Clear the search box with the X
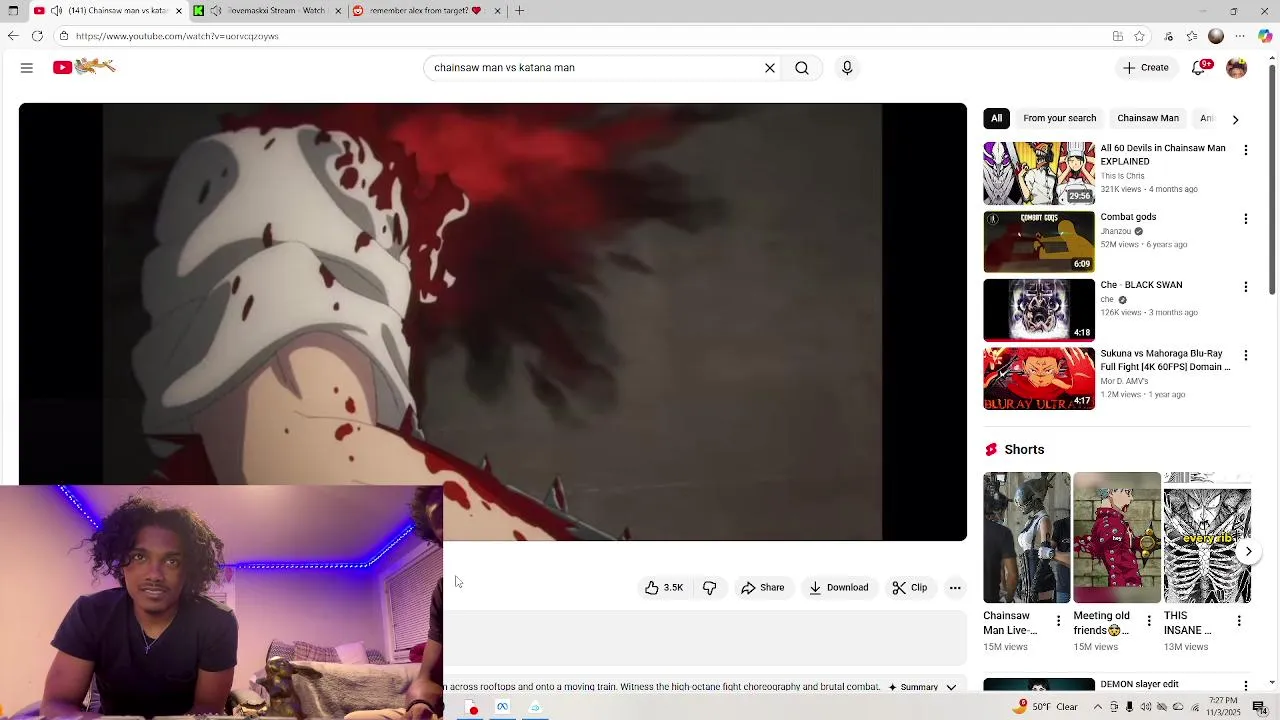Image resolution: width=1280 pixels, height=720 pixels. [x=770, y=68]
